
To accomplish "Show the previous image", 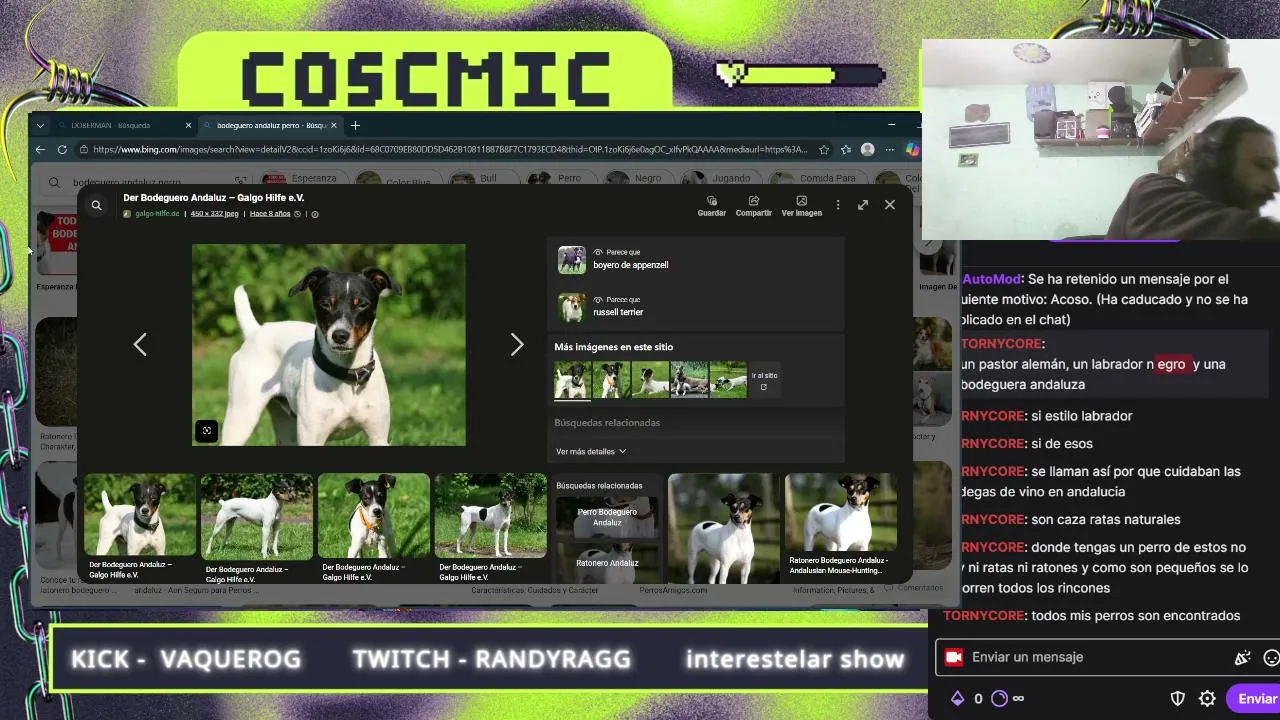I will click(x=140, y=345).
